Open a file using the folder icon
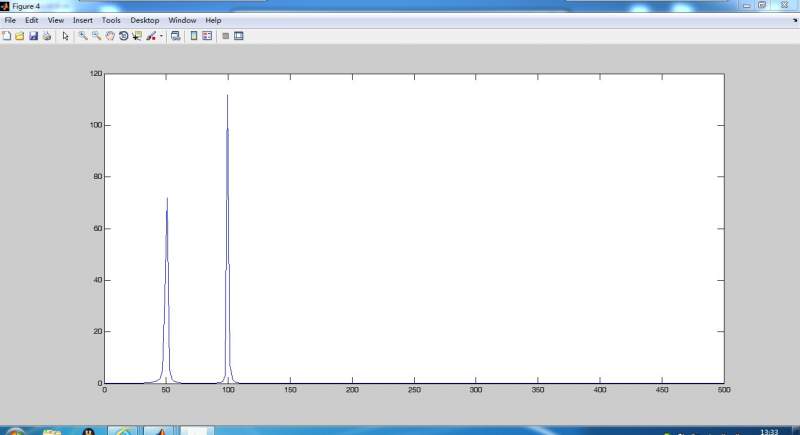800x435 pixels. click(20, 36)
